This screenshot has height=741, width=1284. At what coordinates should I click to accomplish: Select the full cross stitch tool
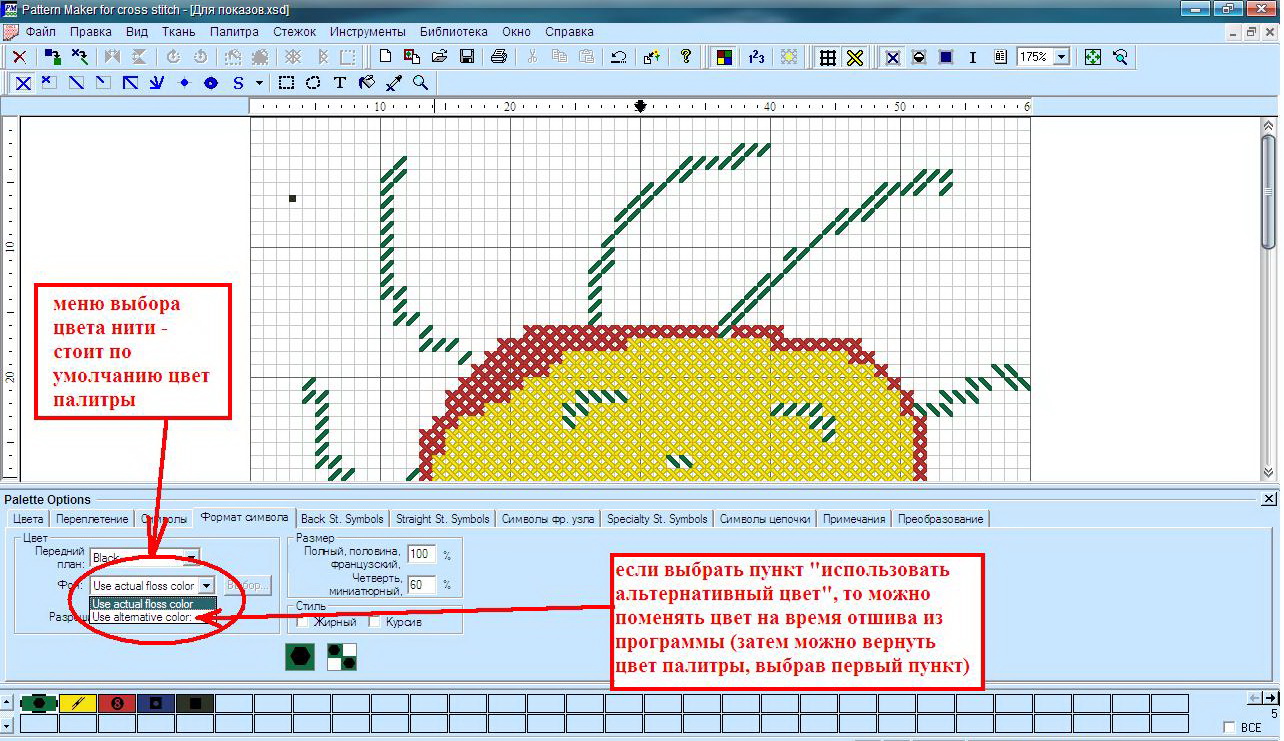[23, 83]
